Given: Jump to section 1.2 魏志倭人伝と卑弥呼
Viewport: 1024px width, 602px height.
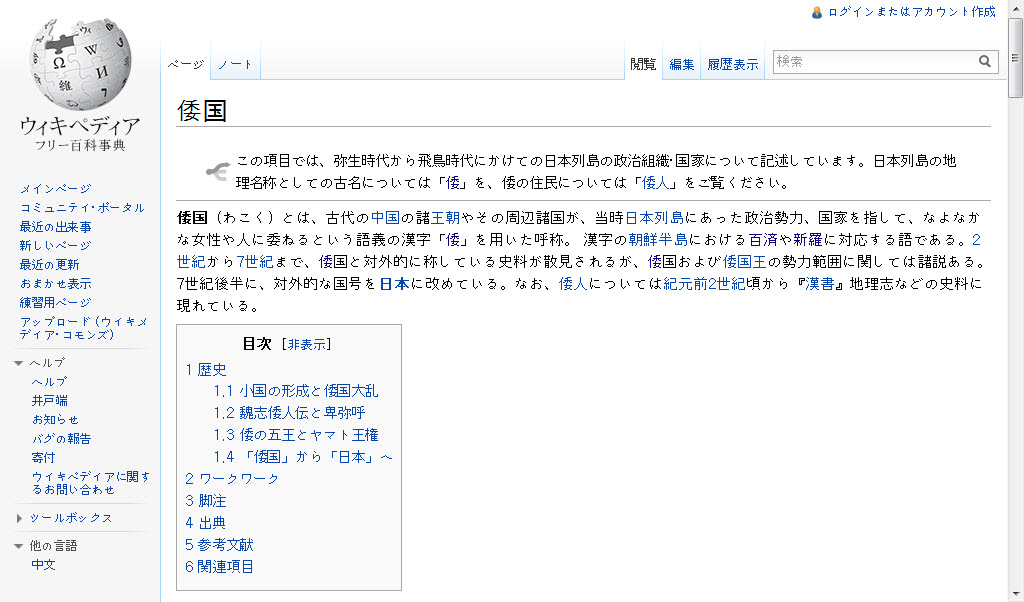Looking at the screenshot, I should pyautogui.click(x=289, y=413).
